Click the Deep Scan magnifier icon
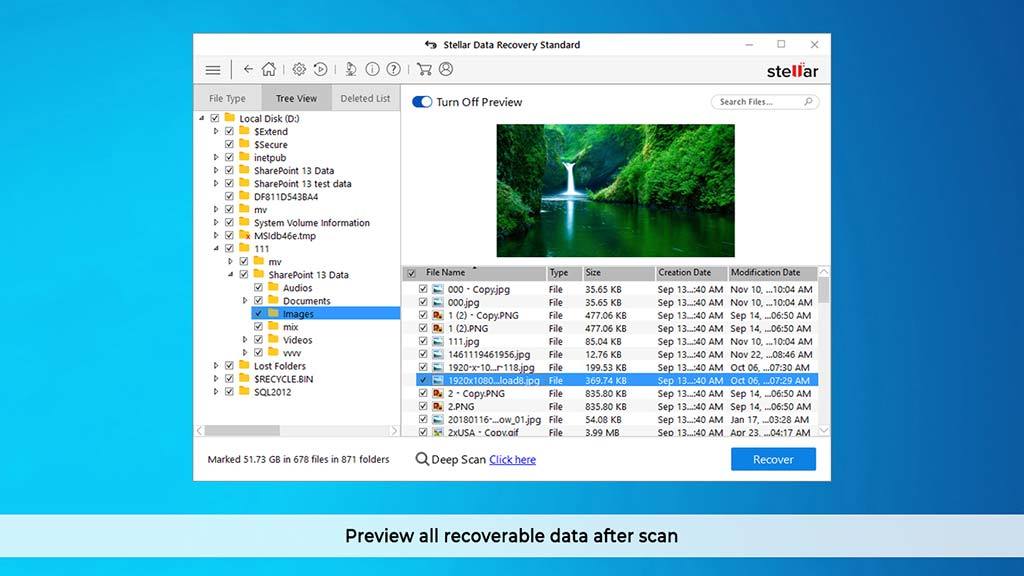The image size is (1024, 576). click(x=422, y=459)
